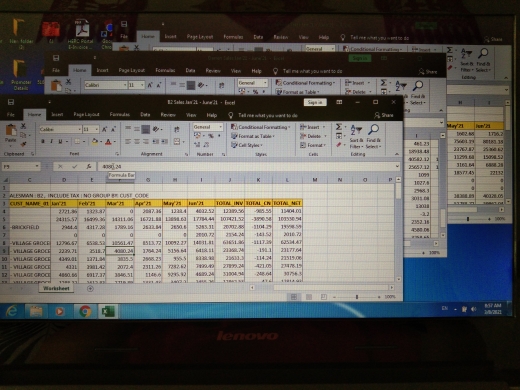The image size is (520, 390).
Task: Switch to the Formulas ribbon tab
Action: pyautogui.click(x=120, y=114)
